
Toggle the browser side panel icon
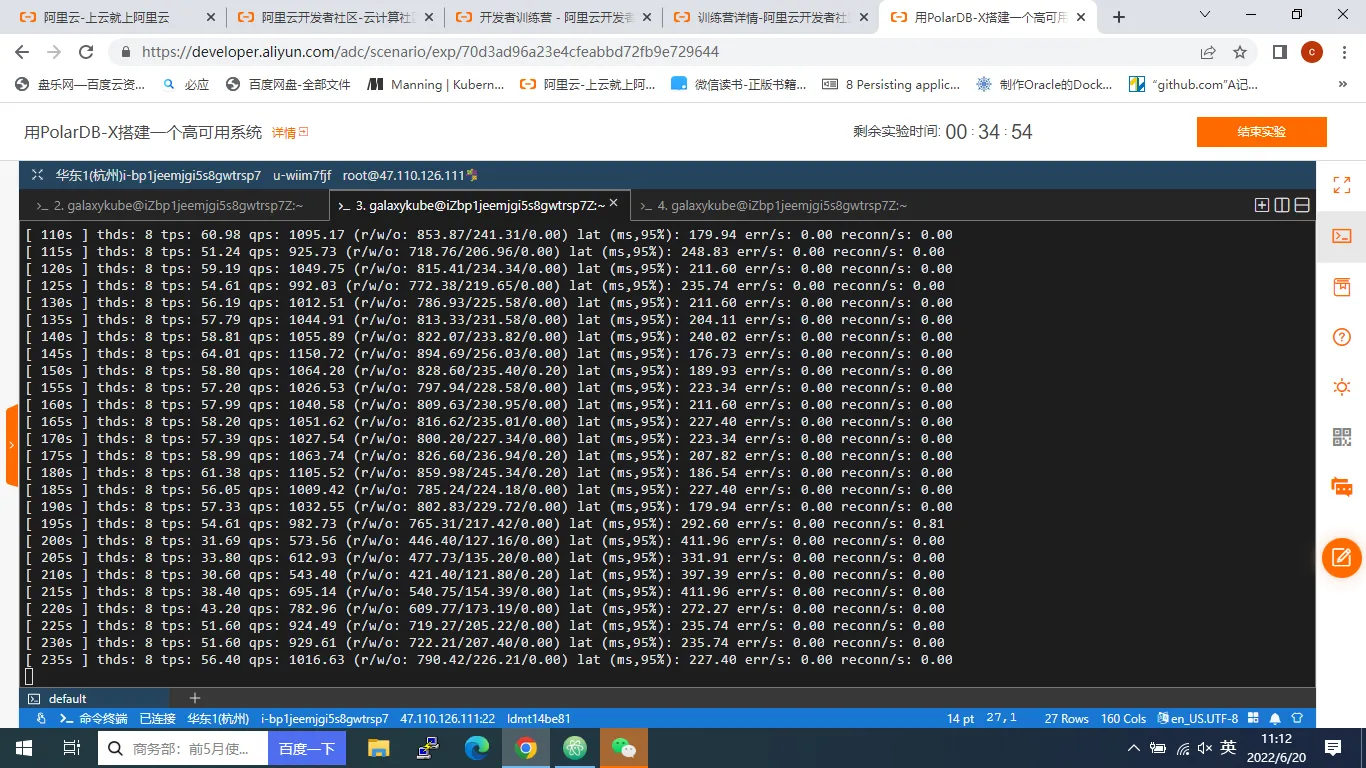point(1279,52)
